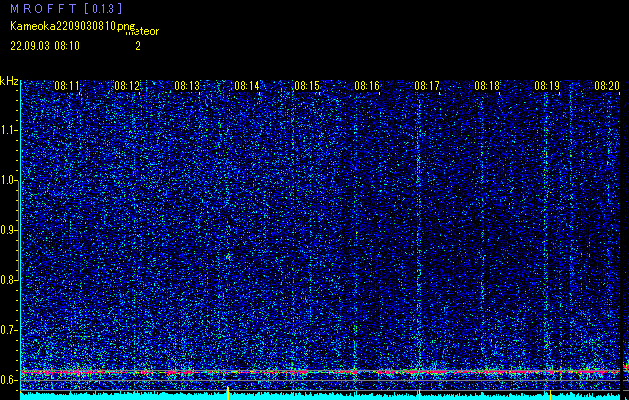Click the 1.1 frequency axis label

8,130
